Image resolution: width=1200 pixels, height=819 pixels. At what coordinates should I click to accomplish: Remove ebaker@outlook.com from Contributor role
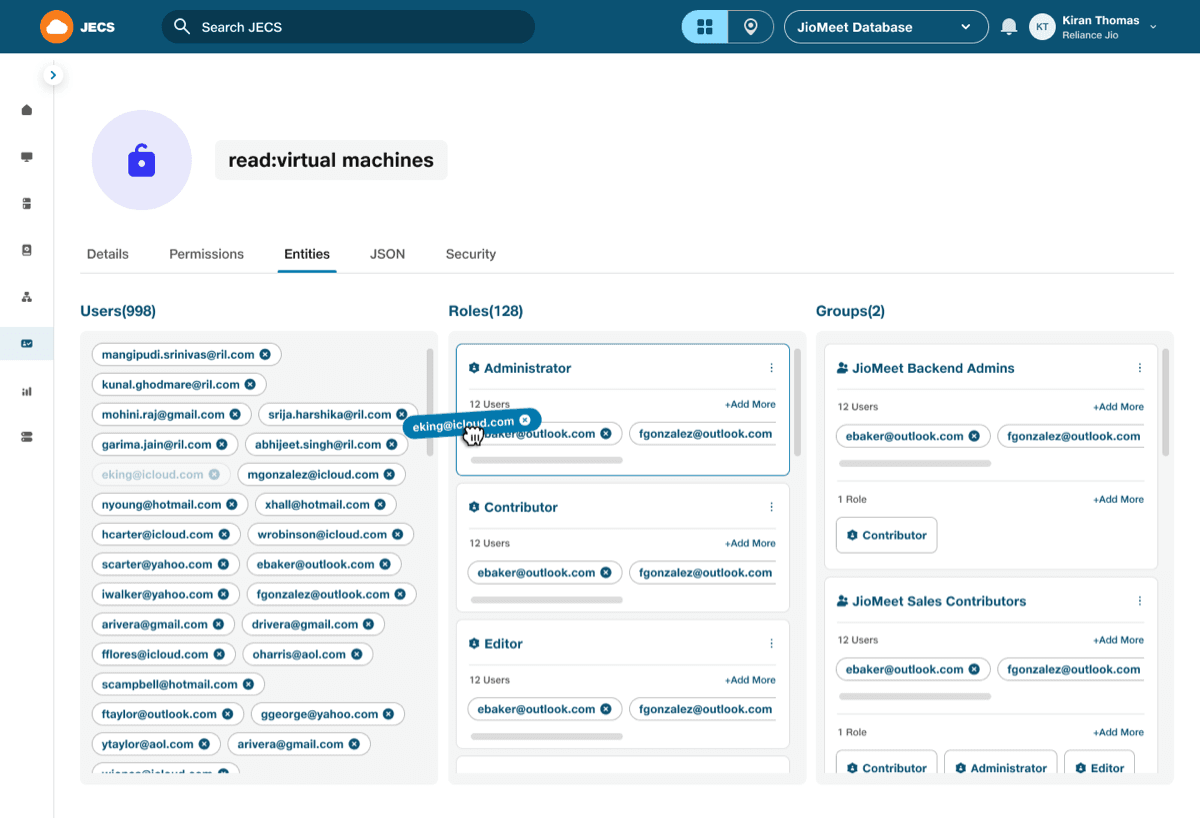pyautogui.click(x=606, y=573)
